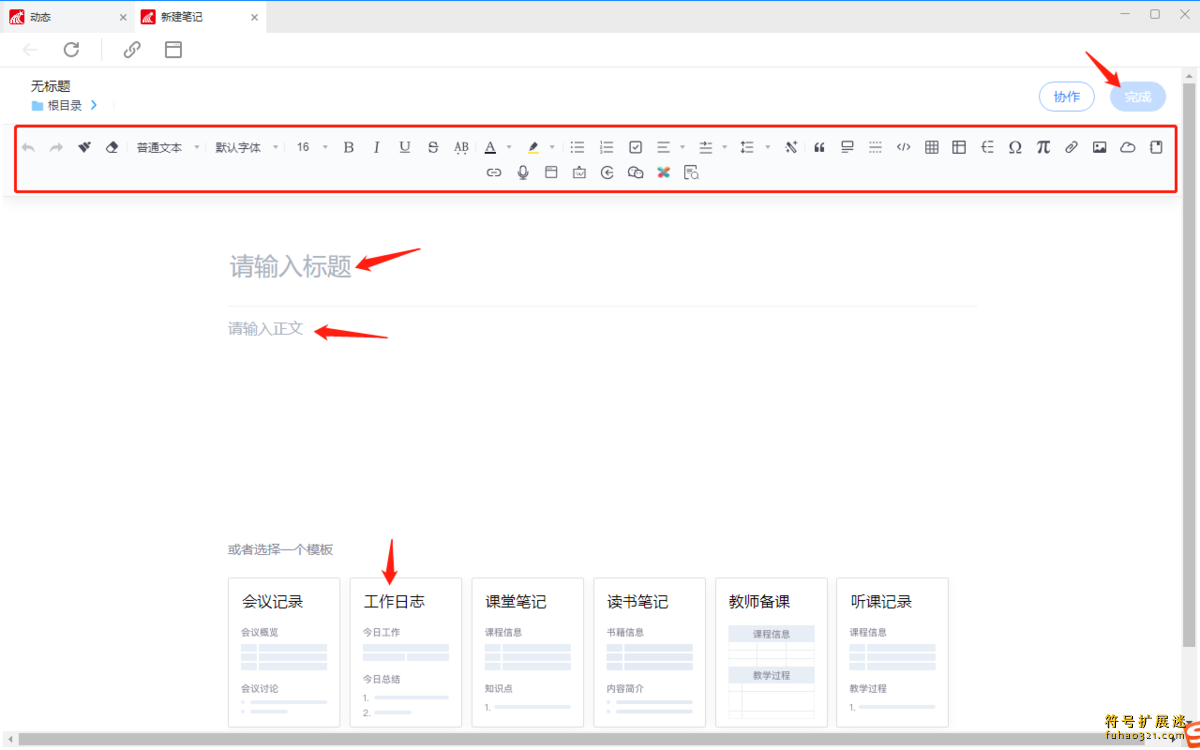The width and height of the screenshot is (1200, 750).
Task: Refresh with the reload icon
Action: [x=71, y=49]
